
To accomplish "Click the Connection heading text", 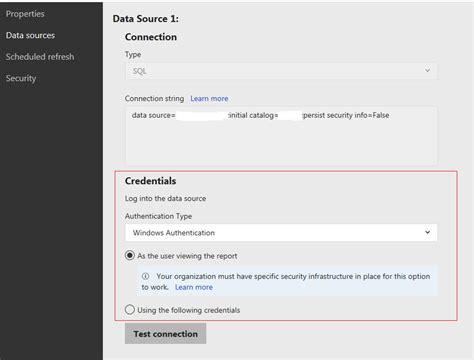I will coord(151,37).
